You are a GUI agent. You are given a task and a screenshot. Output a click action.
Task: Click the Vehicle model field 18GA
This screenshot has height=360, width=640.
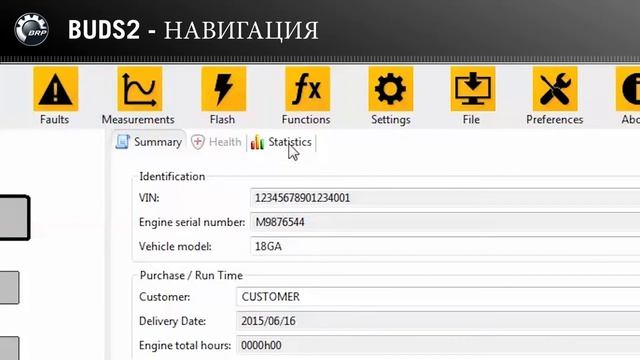(445, 247)
